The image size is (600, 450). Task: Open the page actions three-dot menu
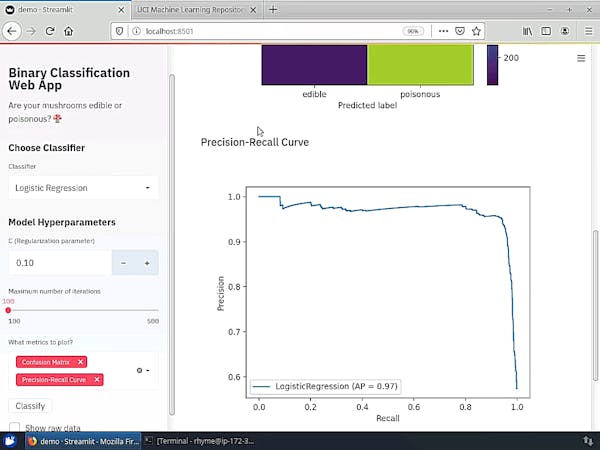443,31
